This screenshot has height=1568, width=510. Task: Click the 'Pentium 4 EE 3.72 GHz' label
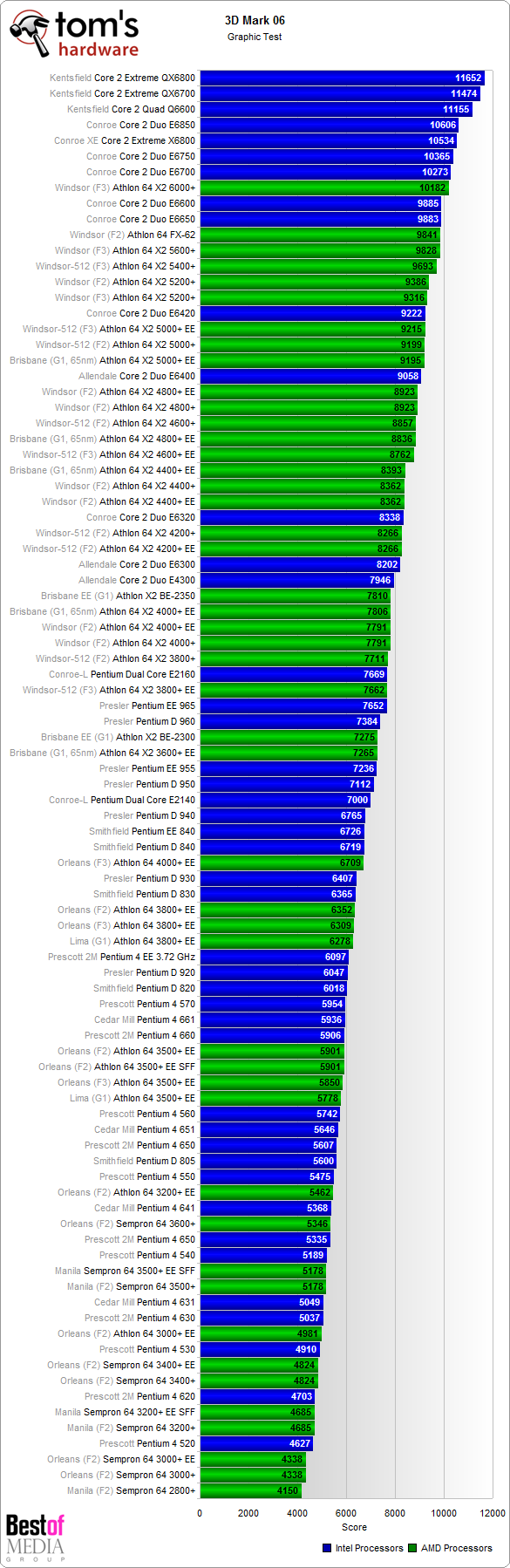pos(147,957)
